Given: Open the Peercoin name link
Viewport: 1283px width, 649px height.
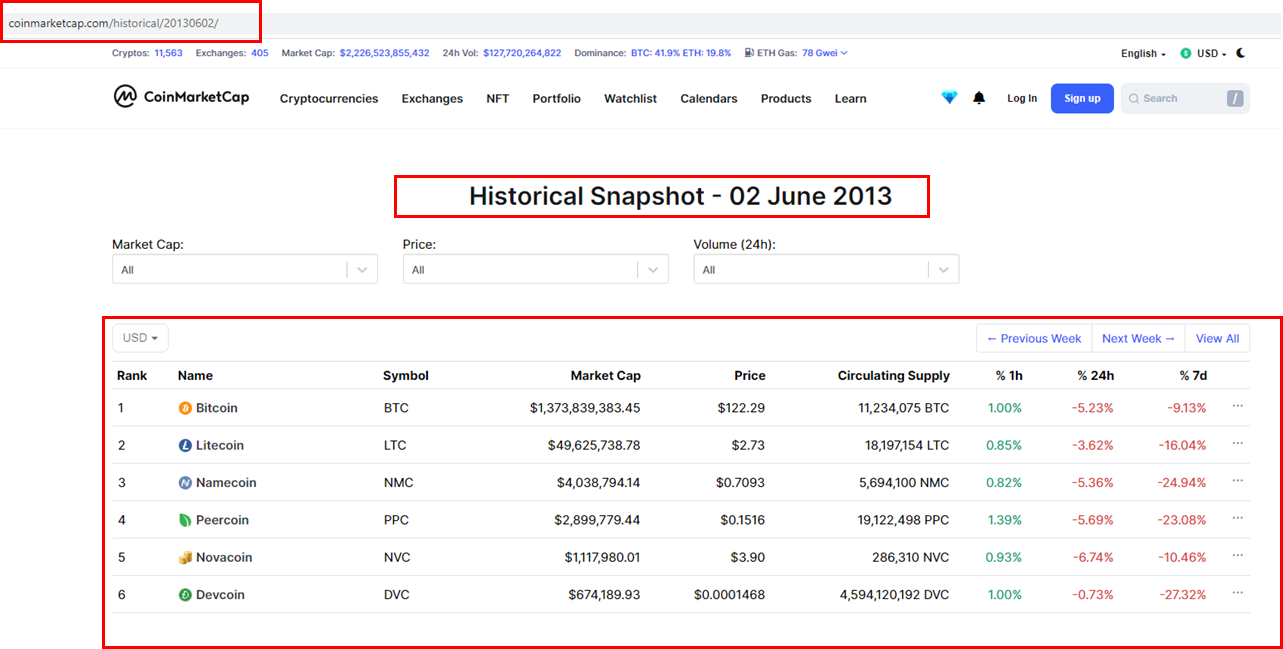Looking at the screenshot, I should click(222, 520).
